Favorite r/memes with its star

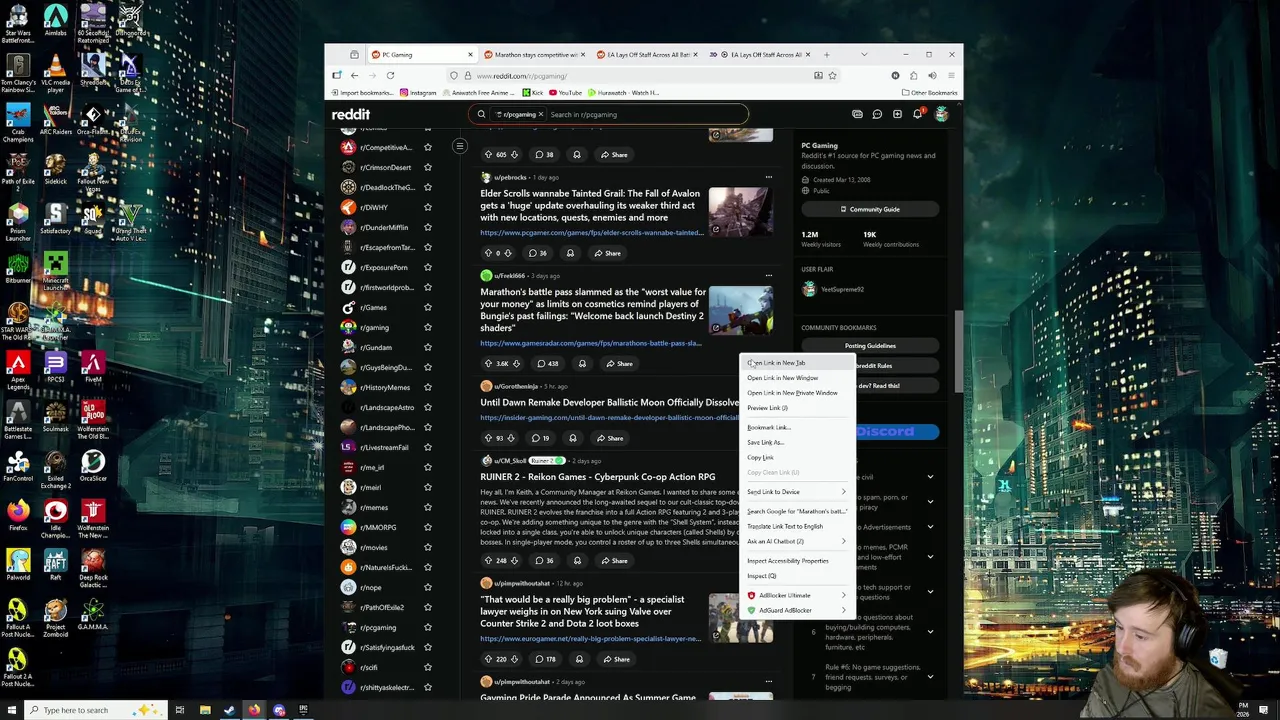tap(427, 507)
